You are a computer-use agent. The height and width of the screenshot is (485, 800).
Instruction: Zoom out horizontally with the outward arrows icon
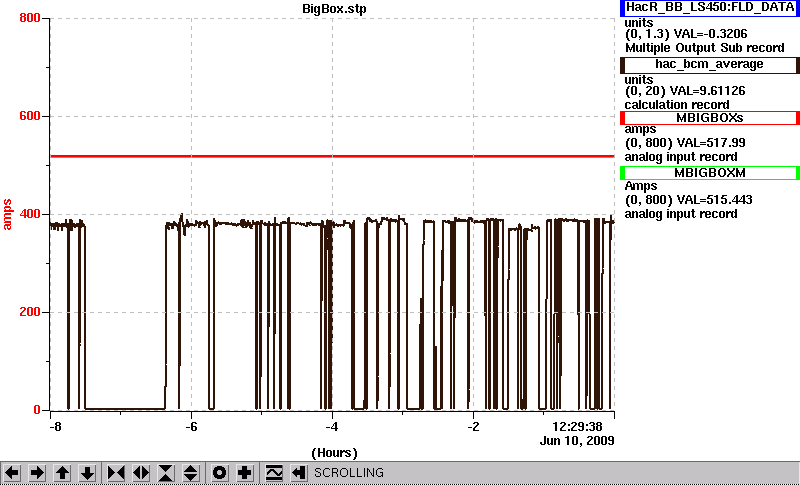[x=141, y=473]
